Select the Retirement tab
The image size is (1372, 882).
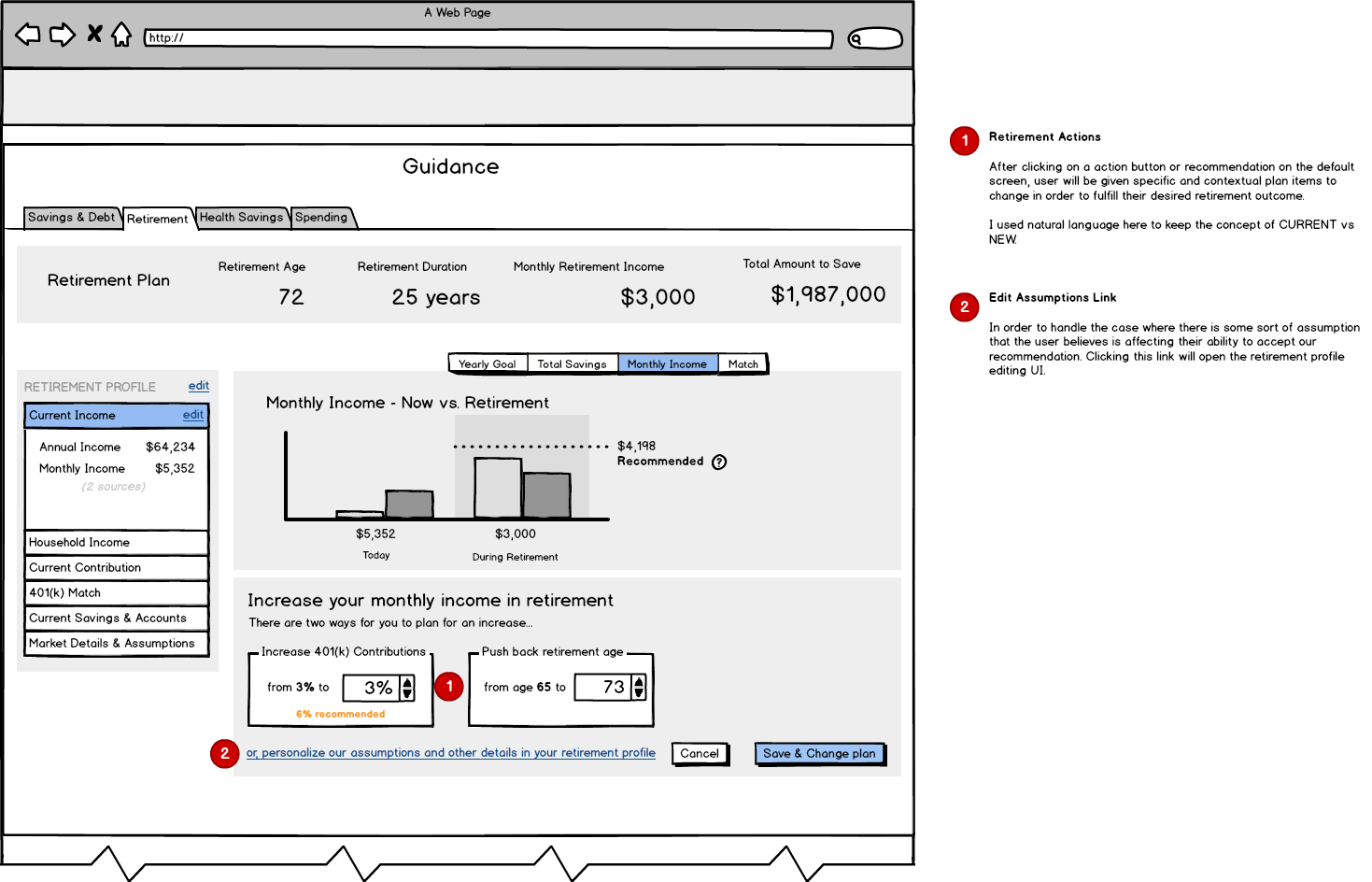pos(157,219)
